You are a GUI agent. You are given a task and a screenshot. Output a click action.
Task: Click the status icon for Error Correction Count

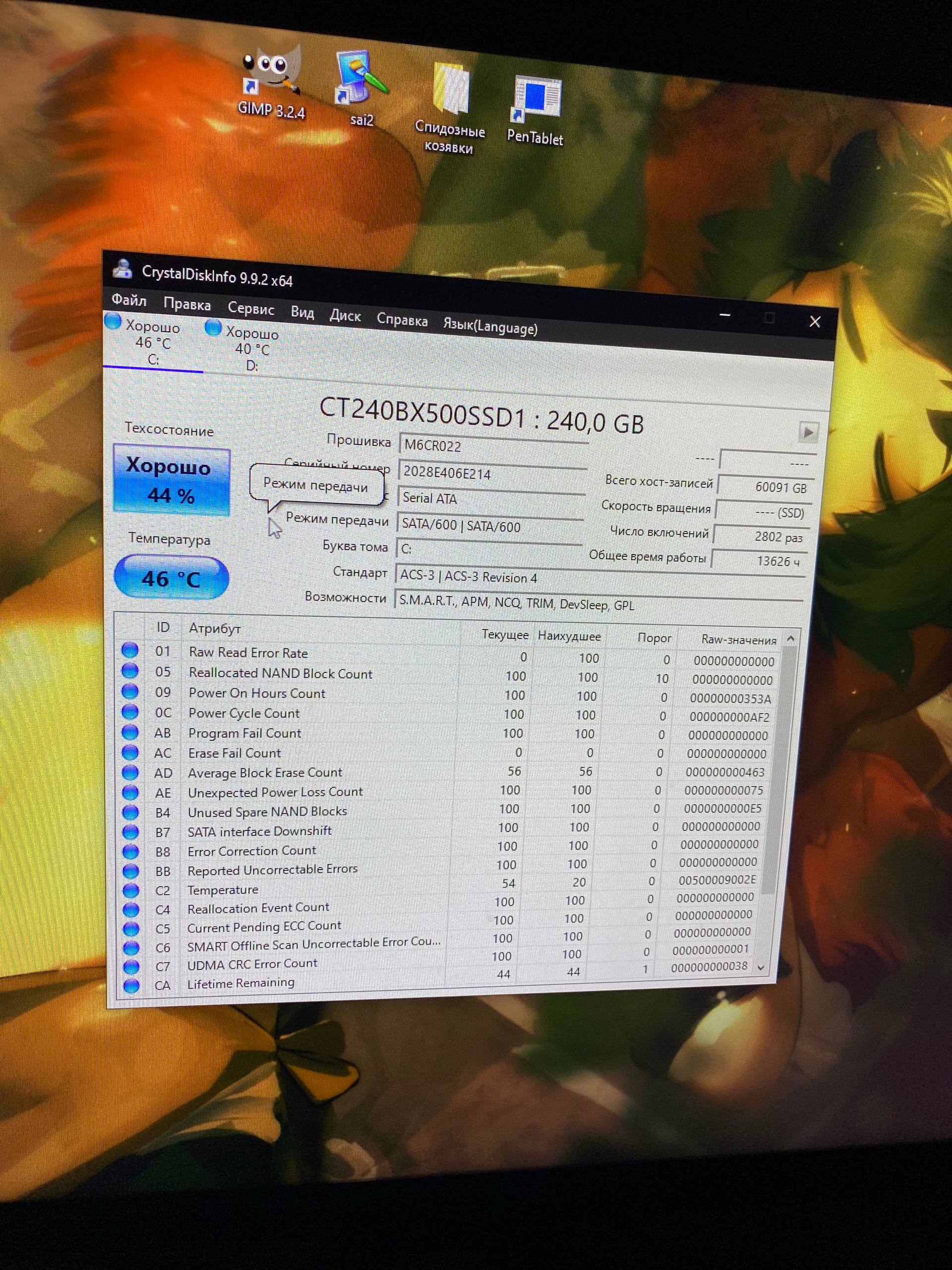(131, 851)
